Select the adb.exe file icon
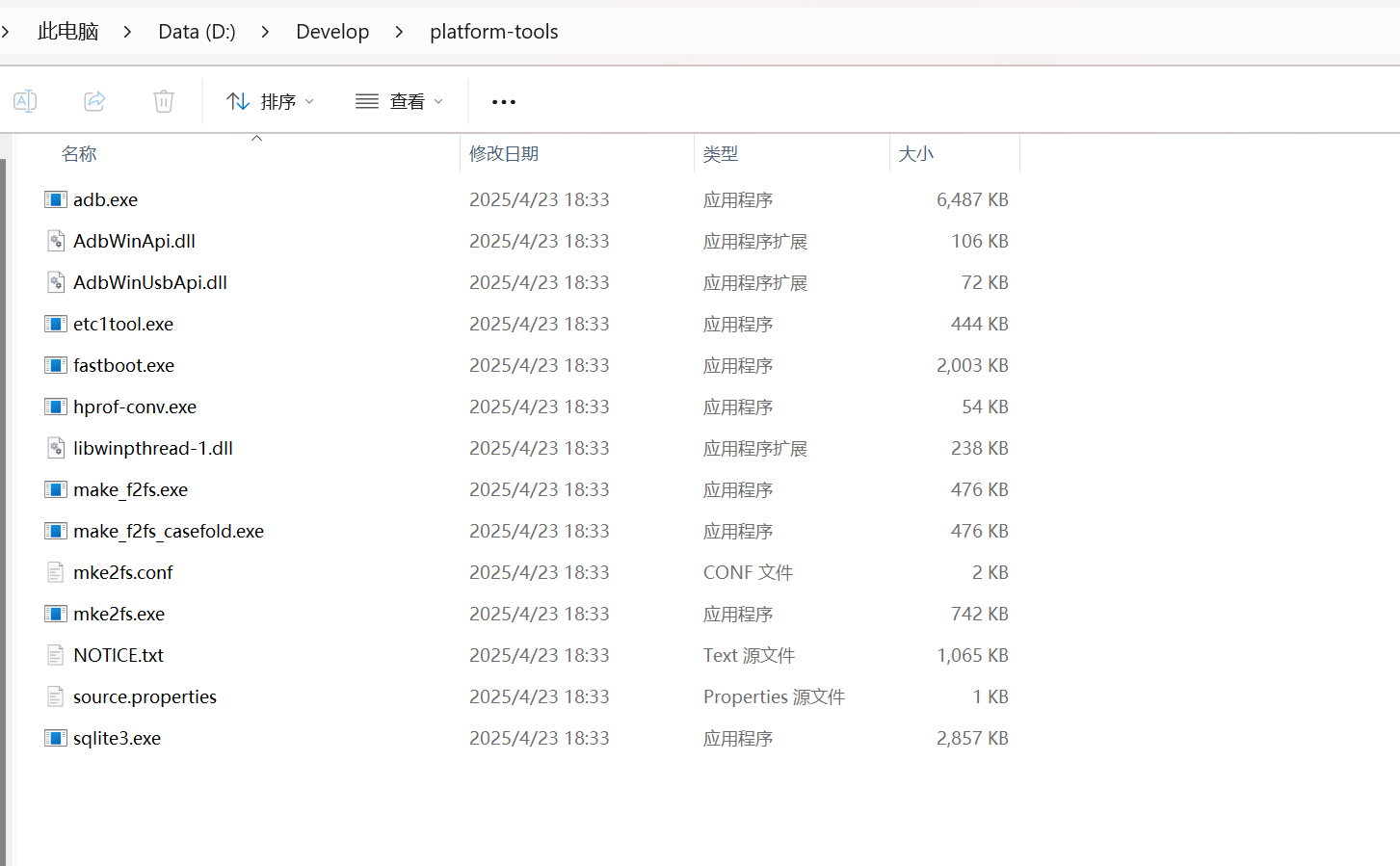Viewport: 1400px width, 866px height. [56, 199]
